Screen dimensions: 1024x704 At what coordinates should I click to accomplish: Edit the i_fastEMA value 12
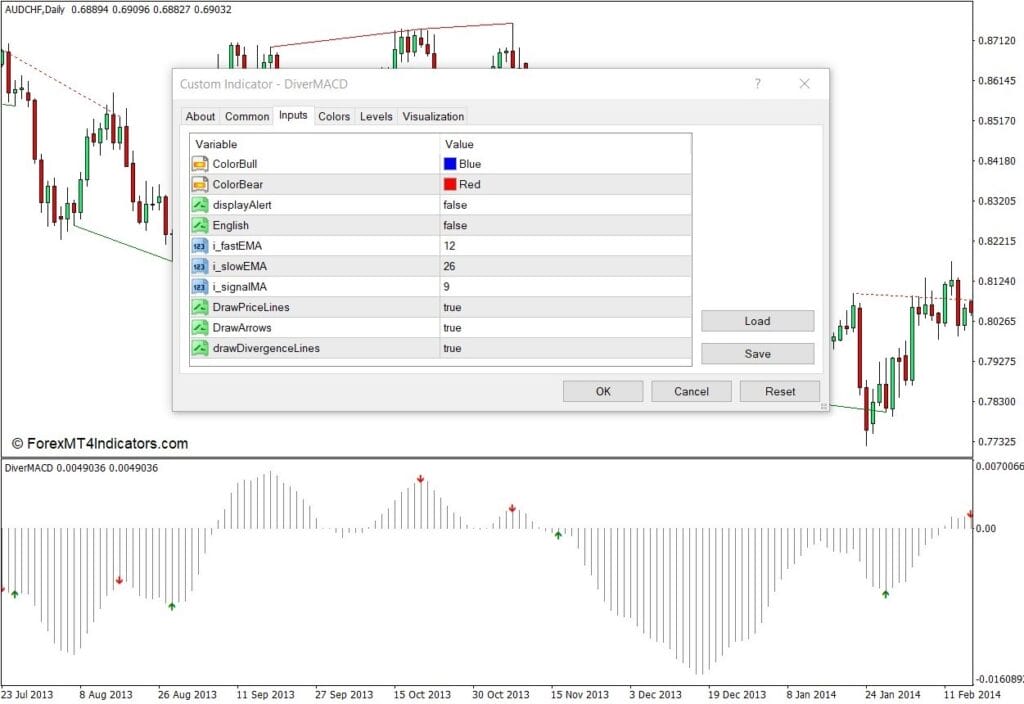450,246
